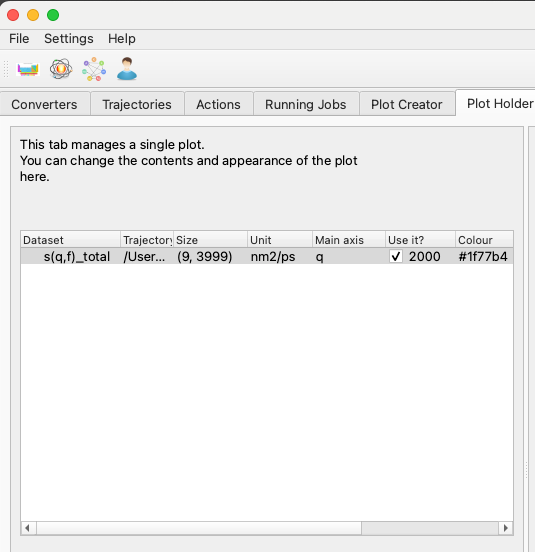Click the horizontal scrollbar thumb
Screen dimensions: 535x552
pos(199,528)
